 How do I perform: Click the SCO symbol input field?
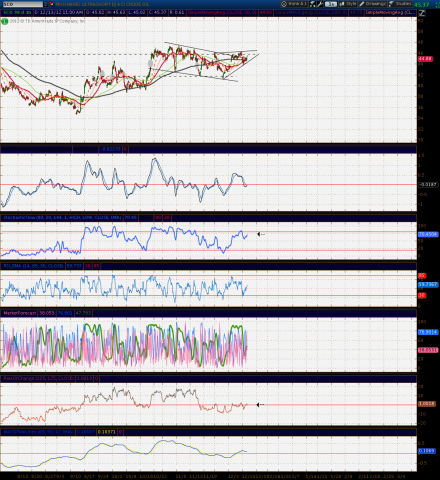[23, 4]
